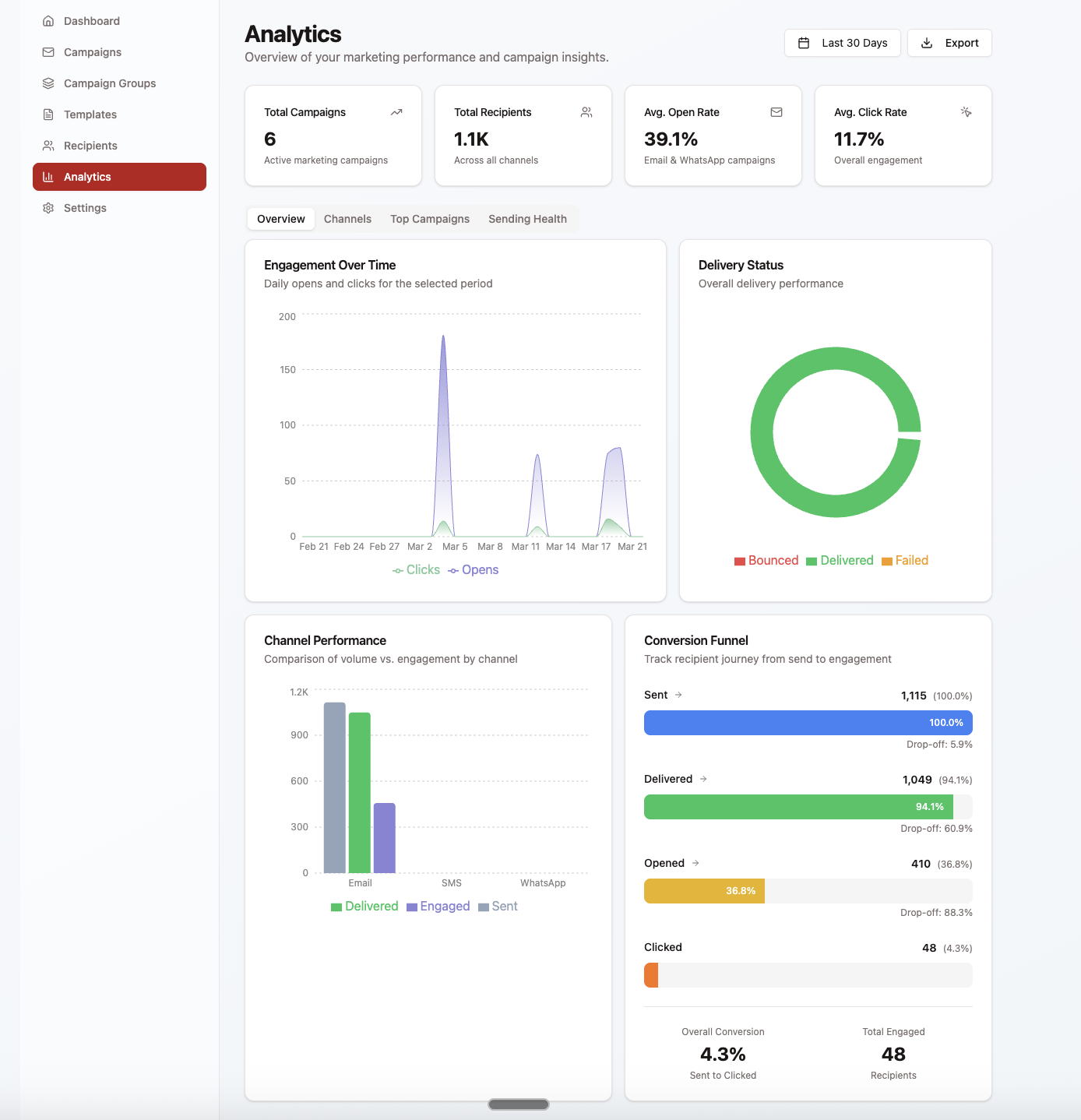
Task: Click the SMS axis label in channel chart
Action: tap(452, 883)
